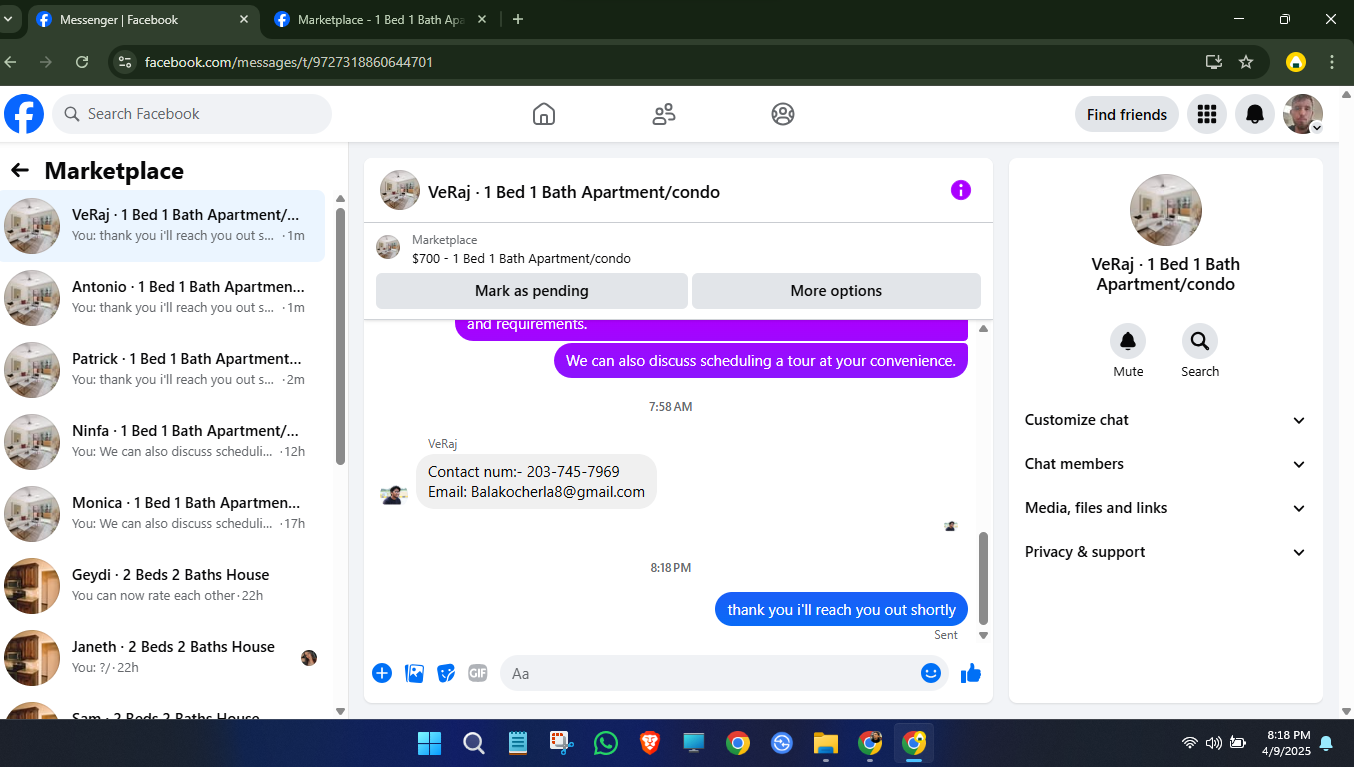Switch to Messenger | Facebook tab

[145, 20]
